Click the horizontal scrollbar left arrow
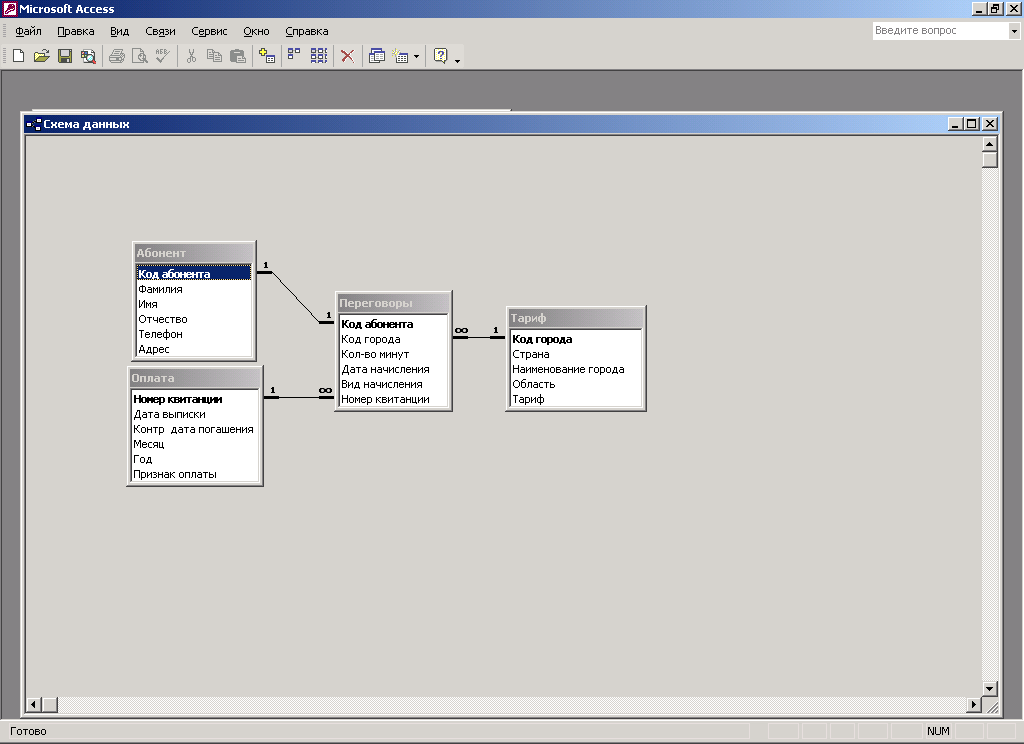This screenshot has height=744, width=1024. [x=33, y=705]
